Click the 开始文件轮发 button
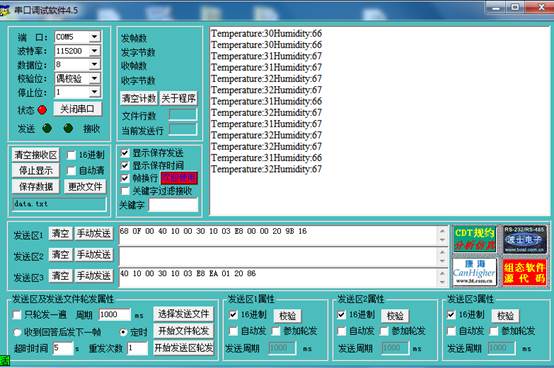The width and height of the screenshot is (554, 368). [x=184, y=331]
